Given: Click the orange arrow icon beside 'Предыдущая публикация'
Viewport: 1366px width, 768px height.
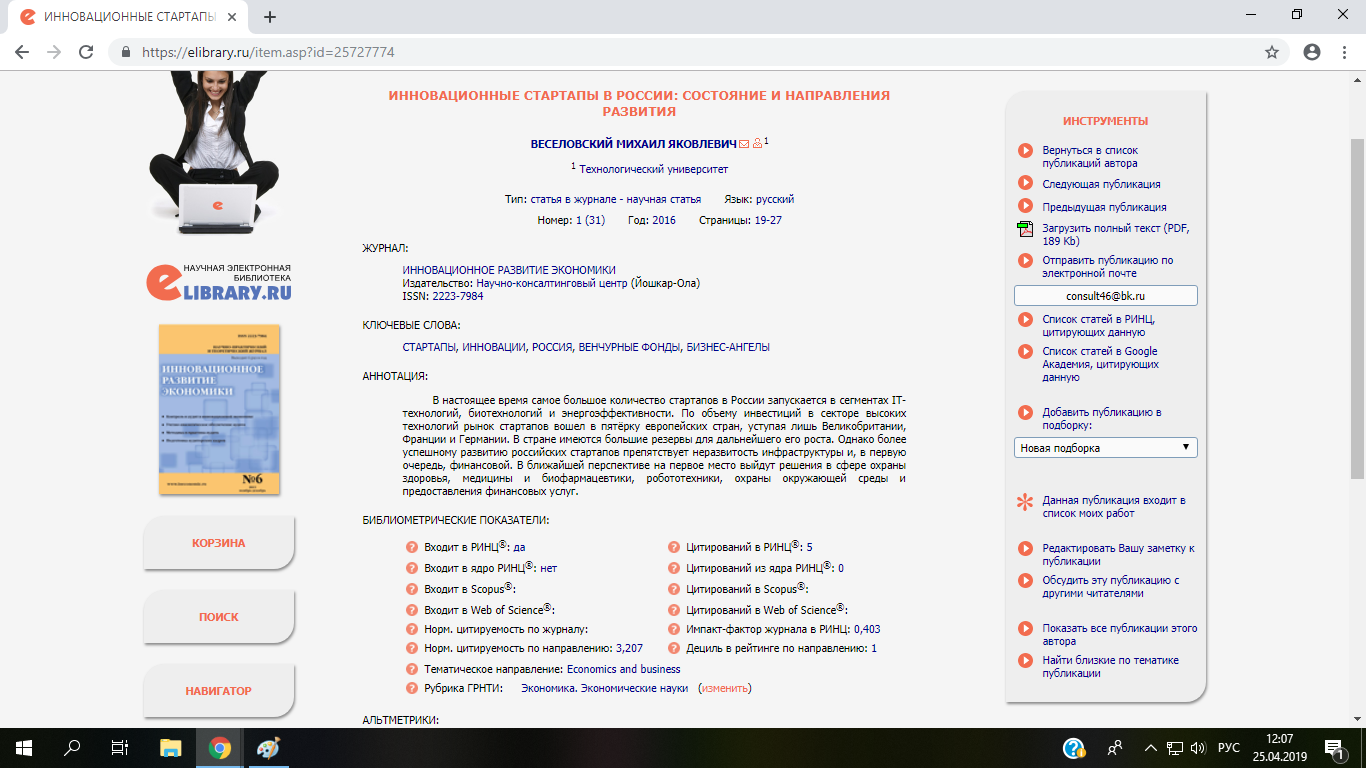Looking at the screenshot, I should click(x=1025, y=206).
